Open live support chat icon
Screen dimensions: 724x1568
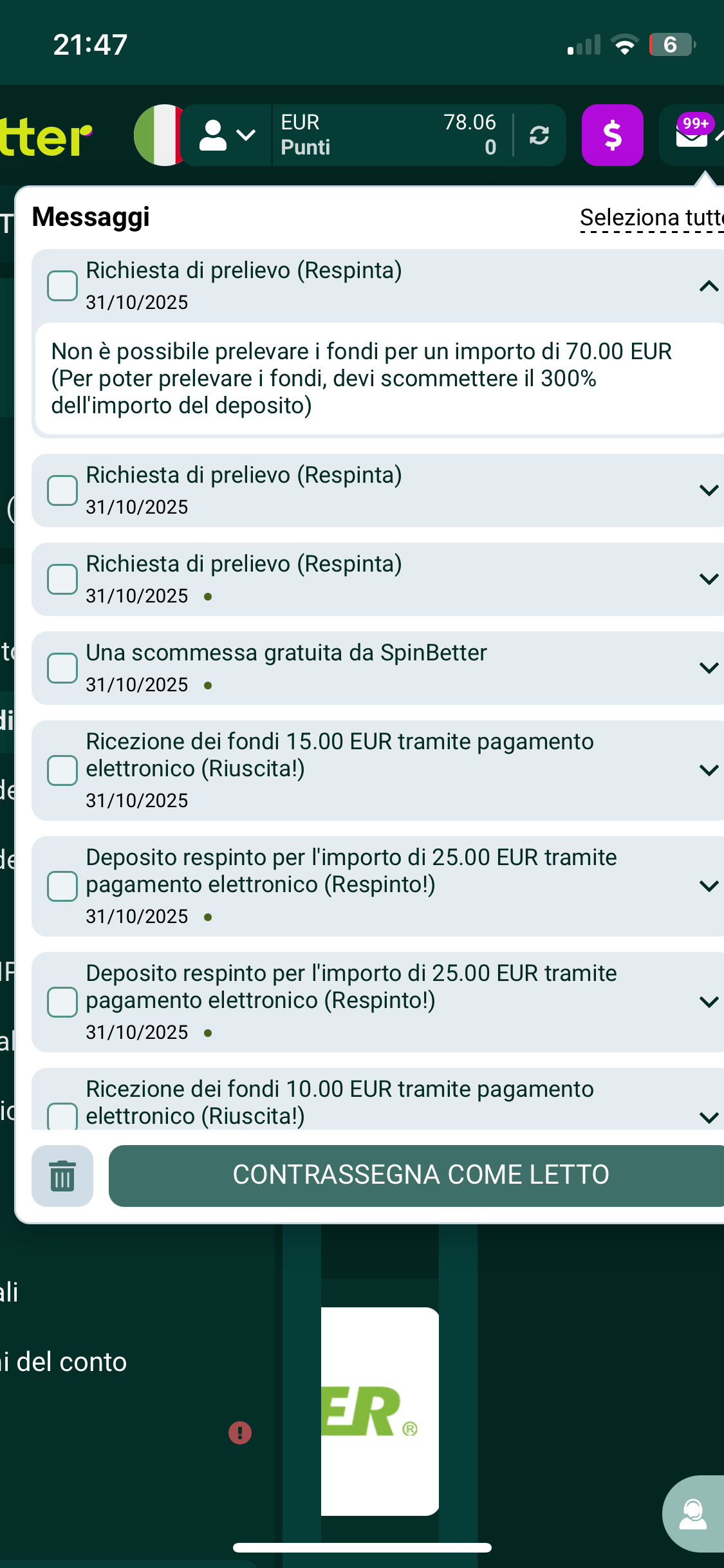click(x=693, y=1513)
